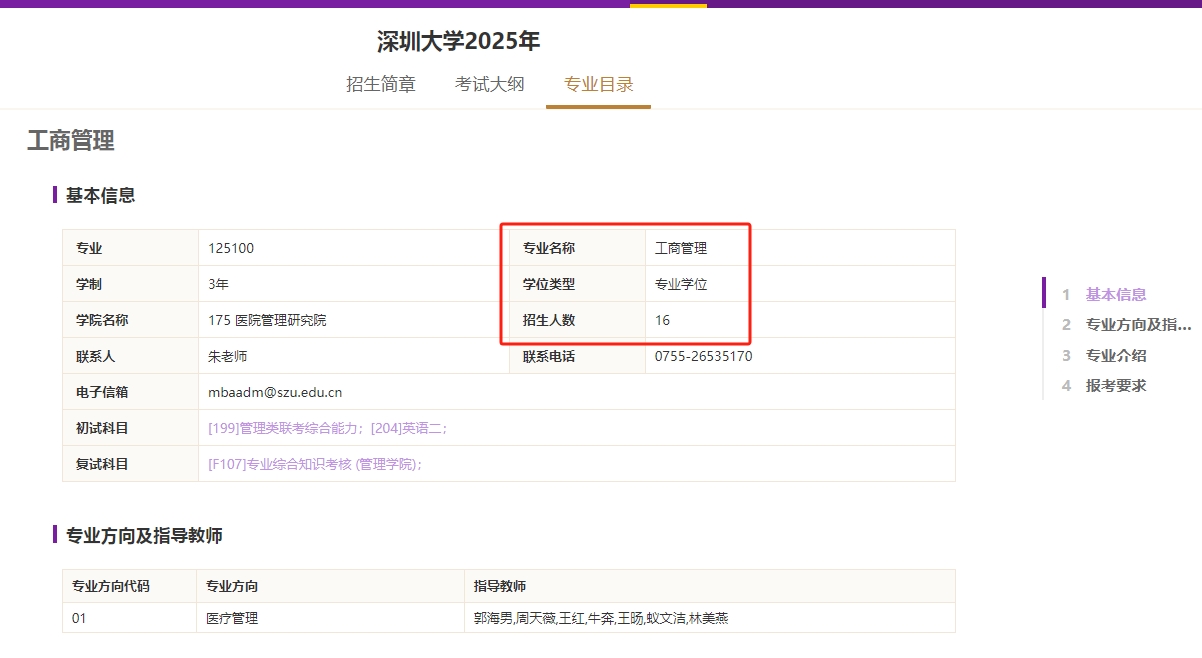This screenshot has width=1202, height=658.
Task: Select the email mbaadm@szu.edu.cn
Action: pos(275,392)
